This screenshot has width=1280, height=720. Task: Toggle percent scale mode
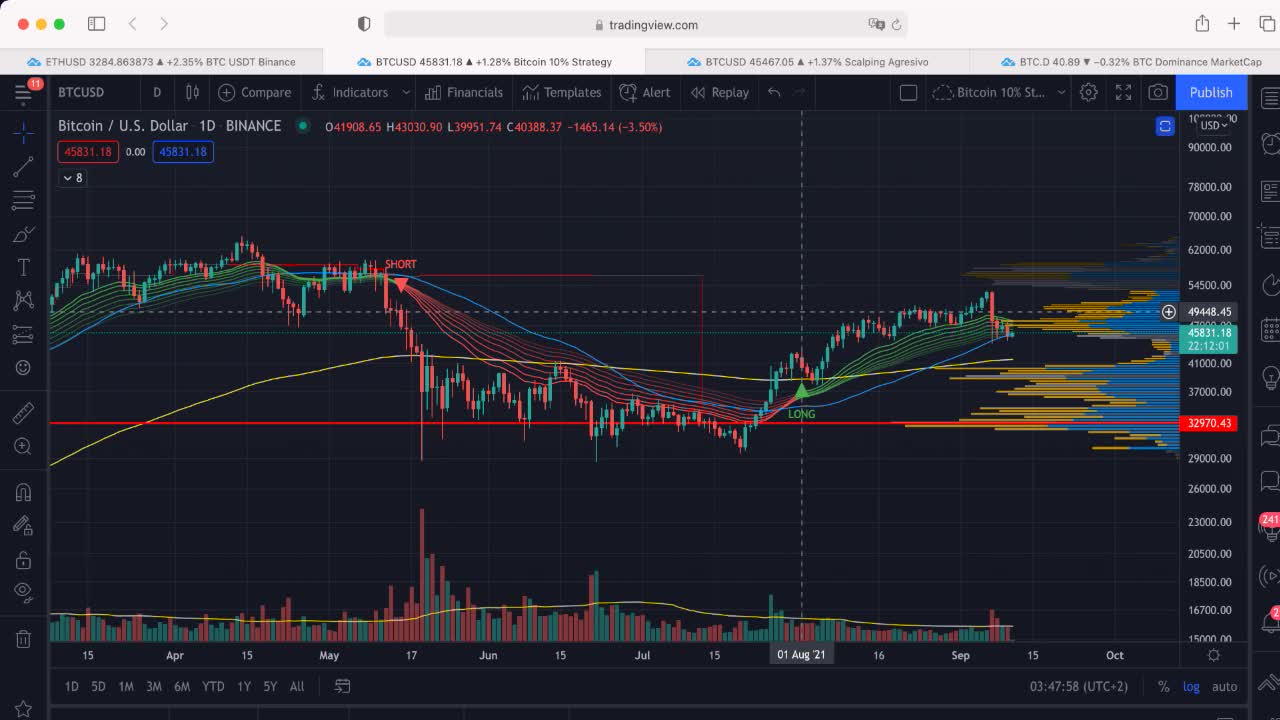point(1164,686)
